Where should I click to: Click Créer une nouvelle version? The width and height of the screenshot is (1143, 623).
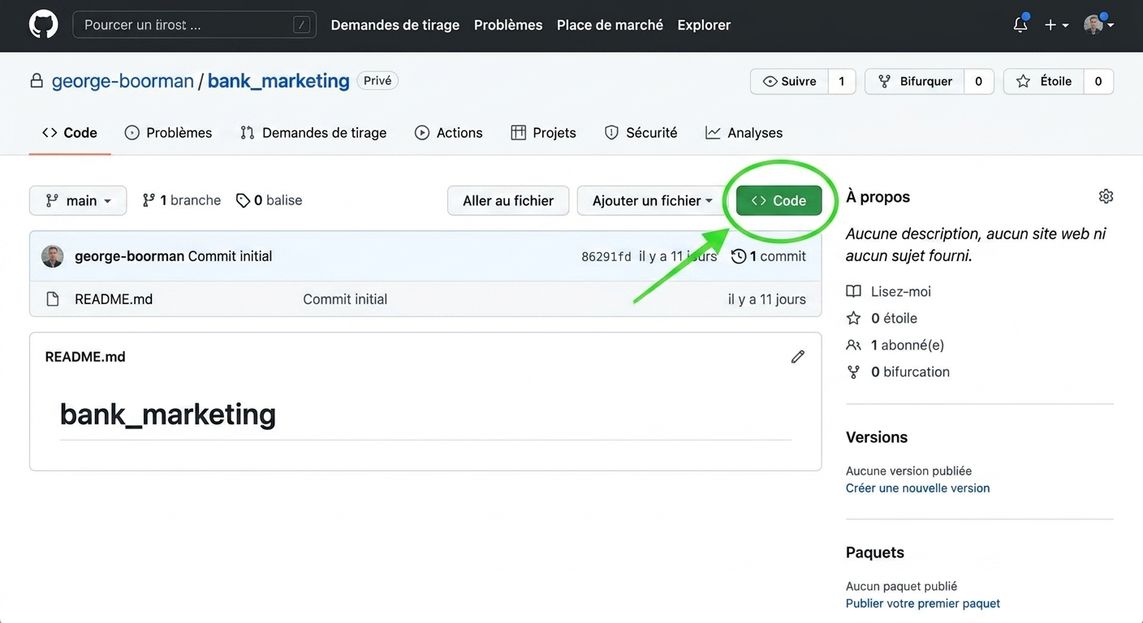(918, 488)
